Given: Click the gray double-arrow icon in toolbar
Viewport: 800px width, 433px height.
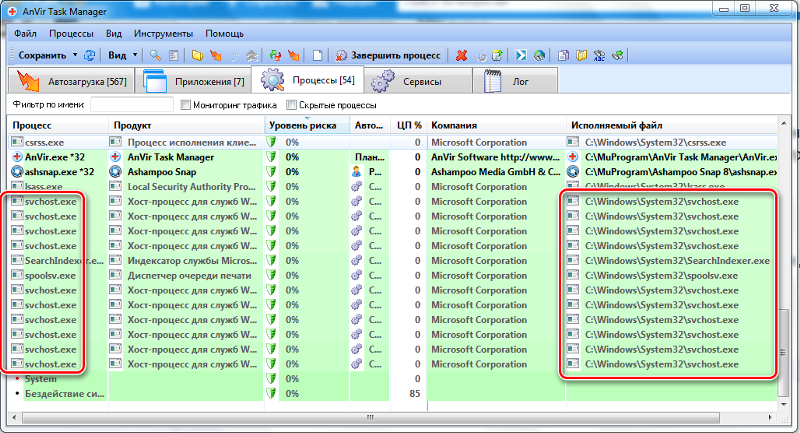Looking at the screenshot, I should coord(252,55).
